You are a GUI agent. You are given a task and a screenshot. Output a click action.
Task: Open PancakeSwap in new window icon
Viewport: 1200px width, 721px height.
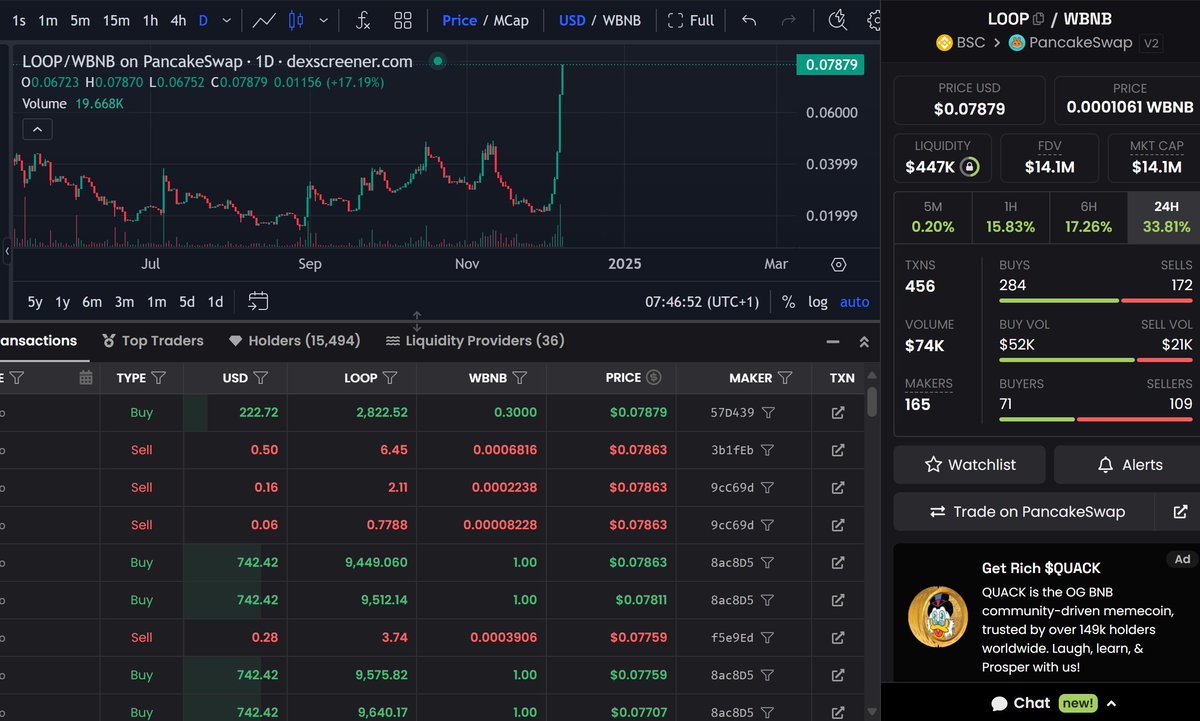pos(1180,512)
